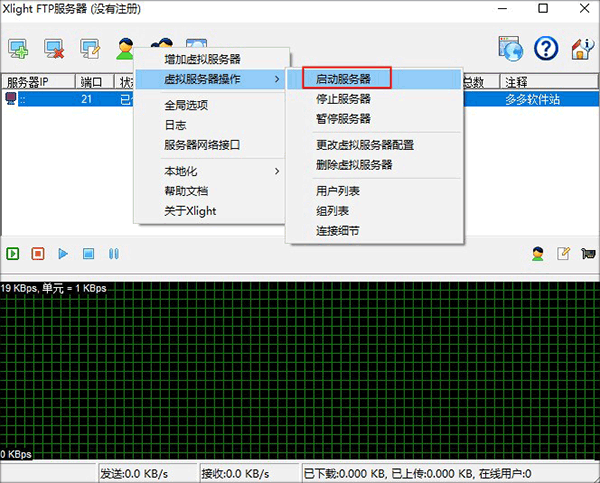Click the blue play server icon
The image size is (600, 483).
click(x=63, y=253)
